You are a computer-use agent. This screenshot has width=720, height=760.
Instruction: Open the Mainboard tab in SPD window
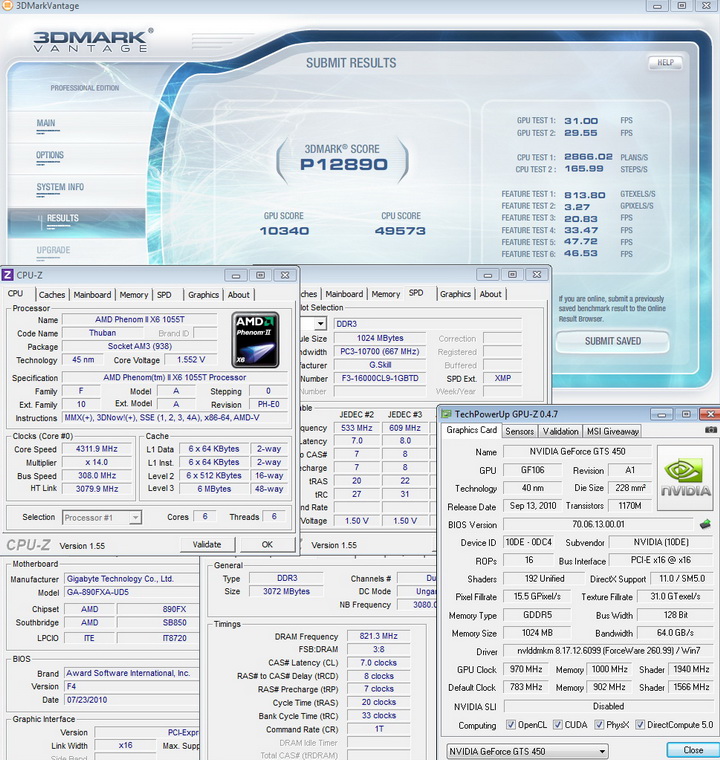pyautogui.click(x=344, y=294)
